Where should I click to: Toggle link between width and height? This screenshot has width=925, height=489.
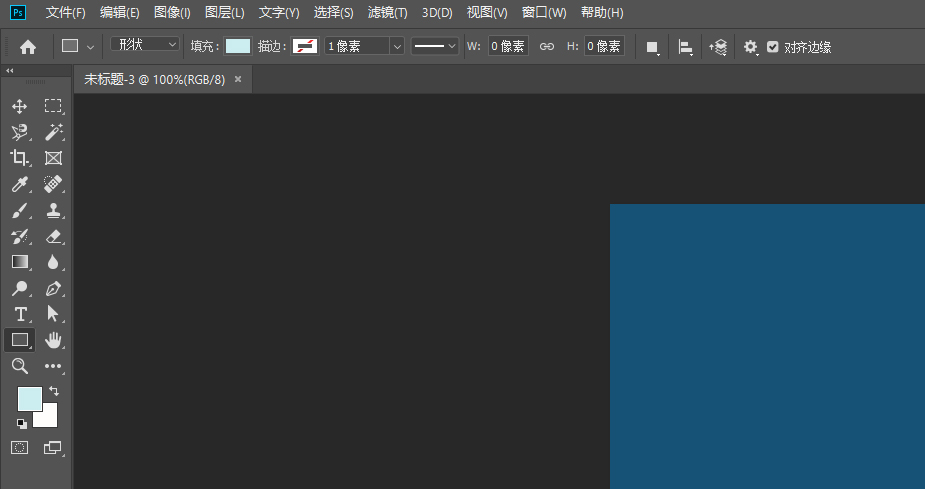coord(547,47)
